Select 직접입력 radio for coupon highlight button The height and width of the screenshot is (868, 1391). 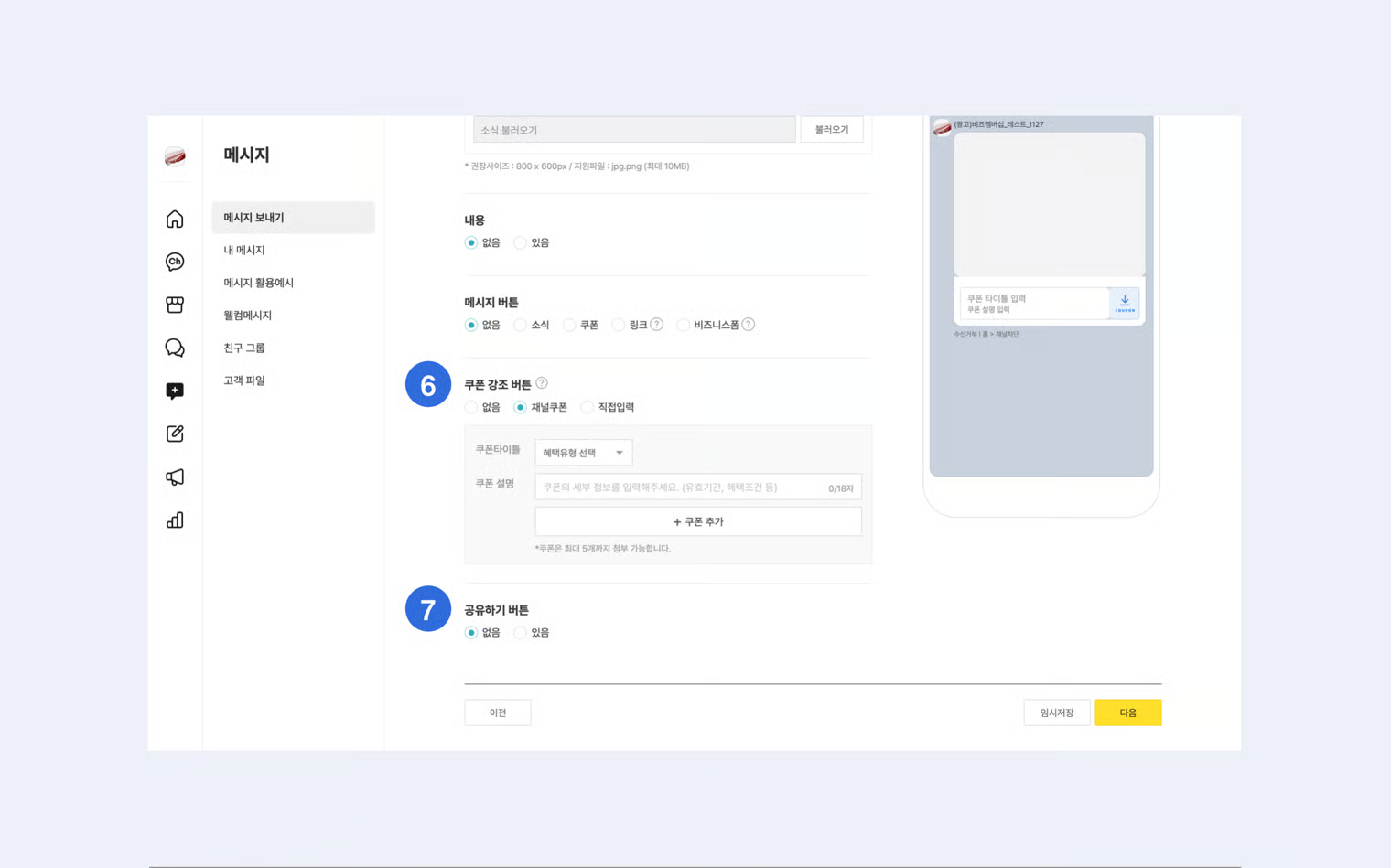click(588, 408)
